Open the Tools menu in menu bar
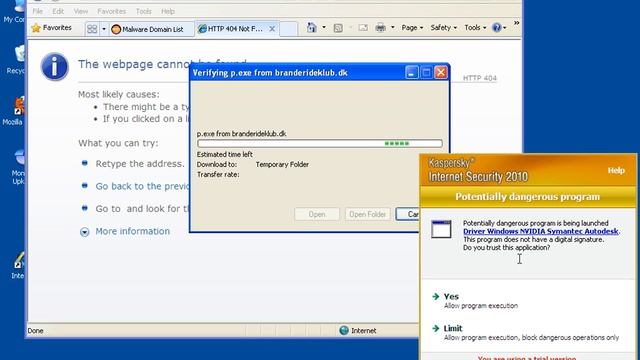 click(143, 11)
